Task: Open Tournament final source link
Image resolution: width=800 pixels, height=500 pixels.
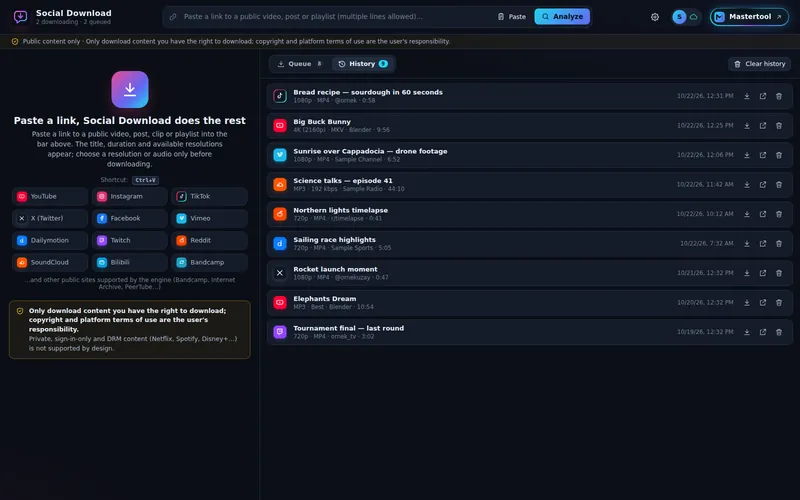Action: point(763,332)
